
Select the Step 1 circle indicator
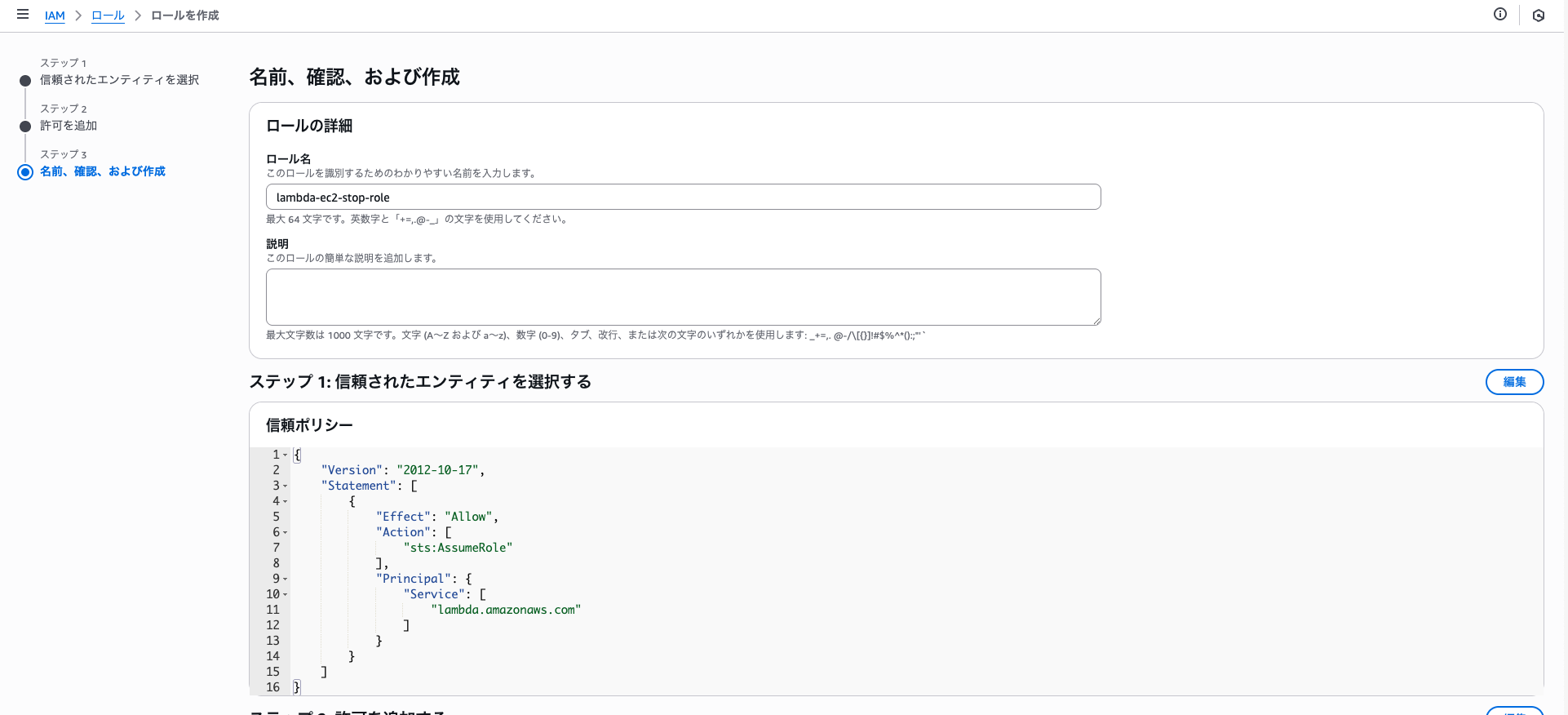pyautogui.click(x=25, y=81)
